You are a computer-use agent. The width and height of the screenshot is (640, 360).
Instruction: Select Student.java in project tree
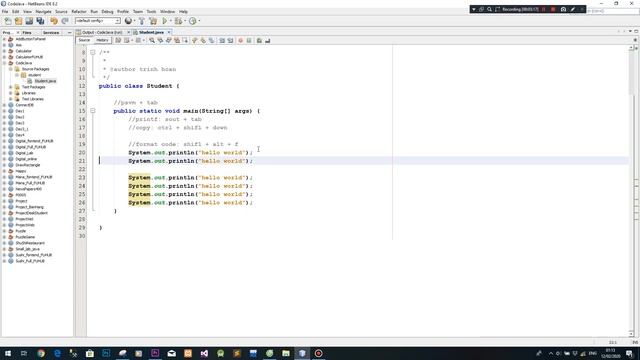[x=45, y=81]
